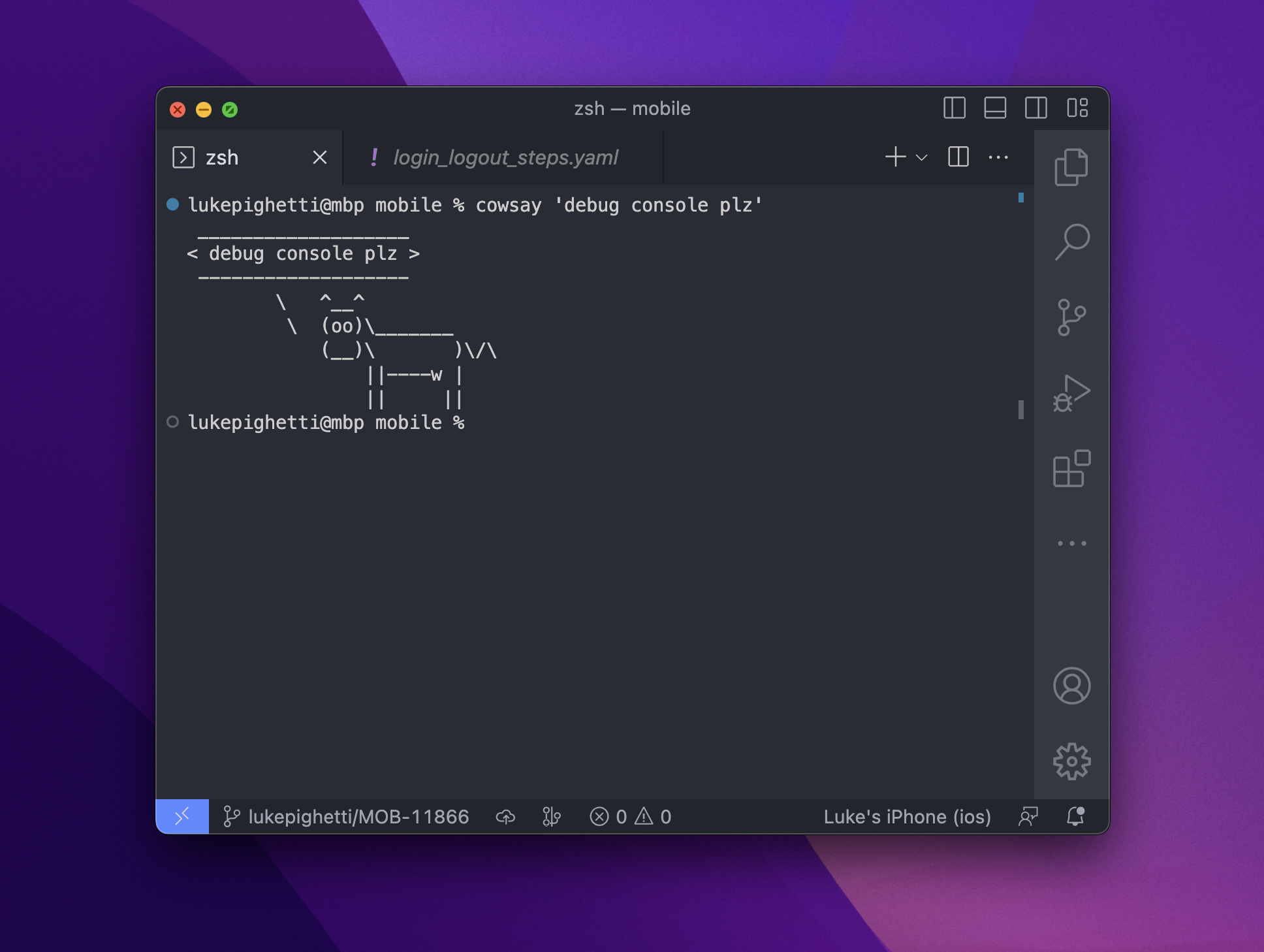Toggle the primary sidebar visibility
The image size is (1264, 952).
pos(955,108)
